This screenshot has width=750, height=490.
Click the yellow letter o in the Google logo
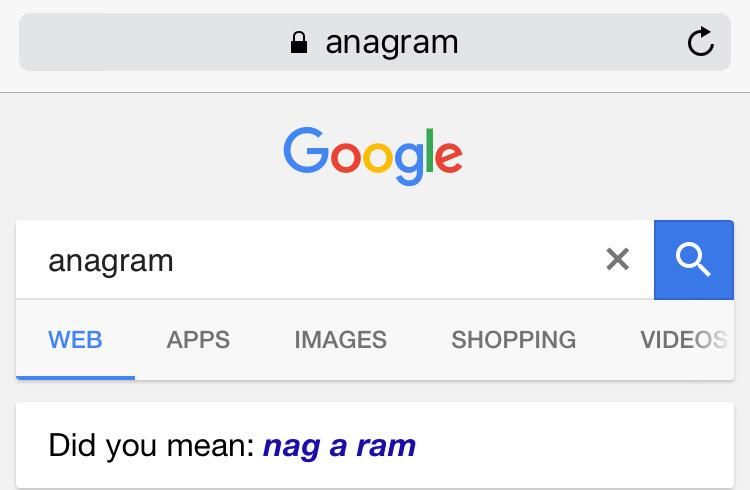pyautogui.click(x=376, y=157)
